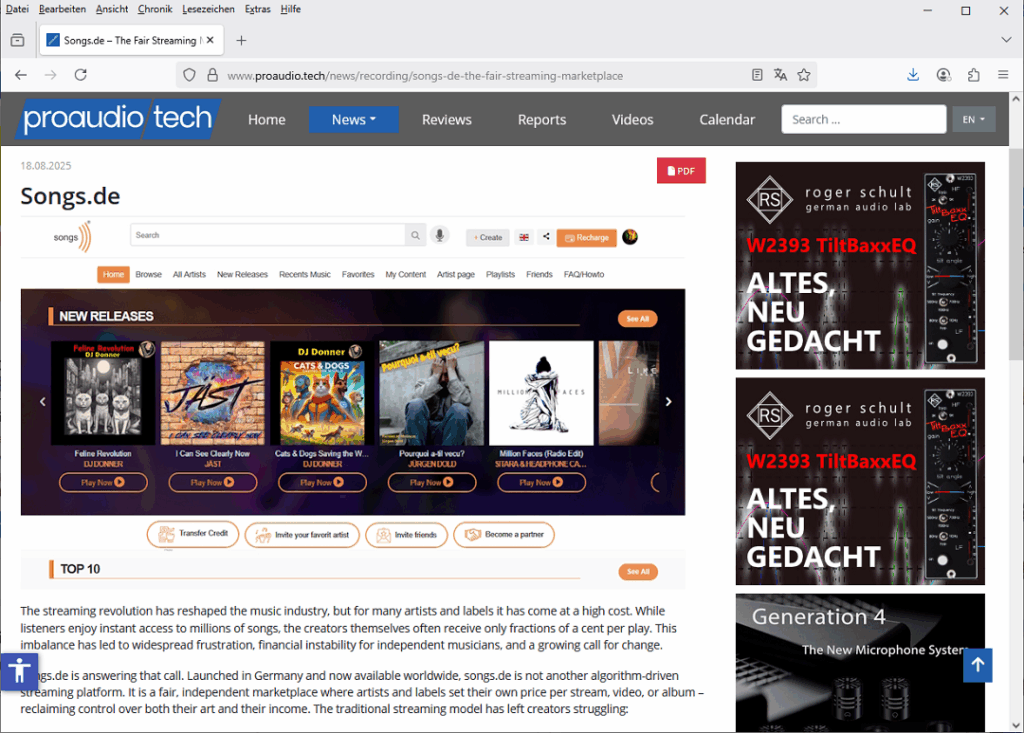Screen dimensions: 1024x733
Task: Click the page vertical scrollbar thumb
Action: (1016, 253)
